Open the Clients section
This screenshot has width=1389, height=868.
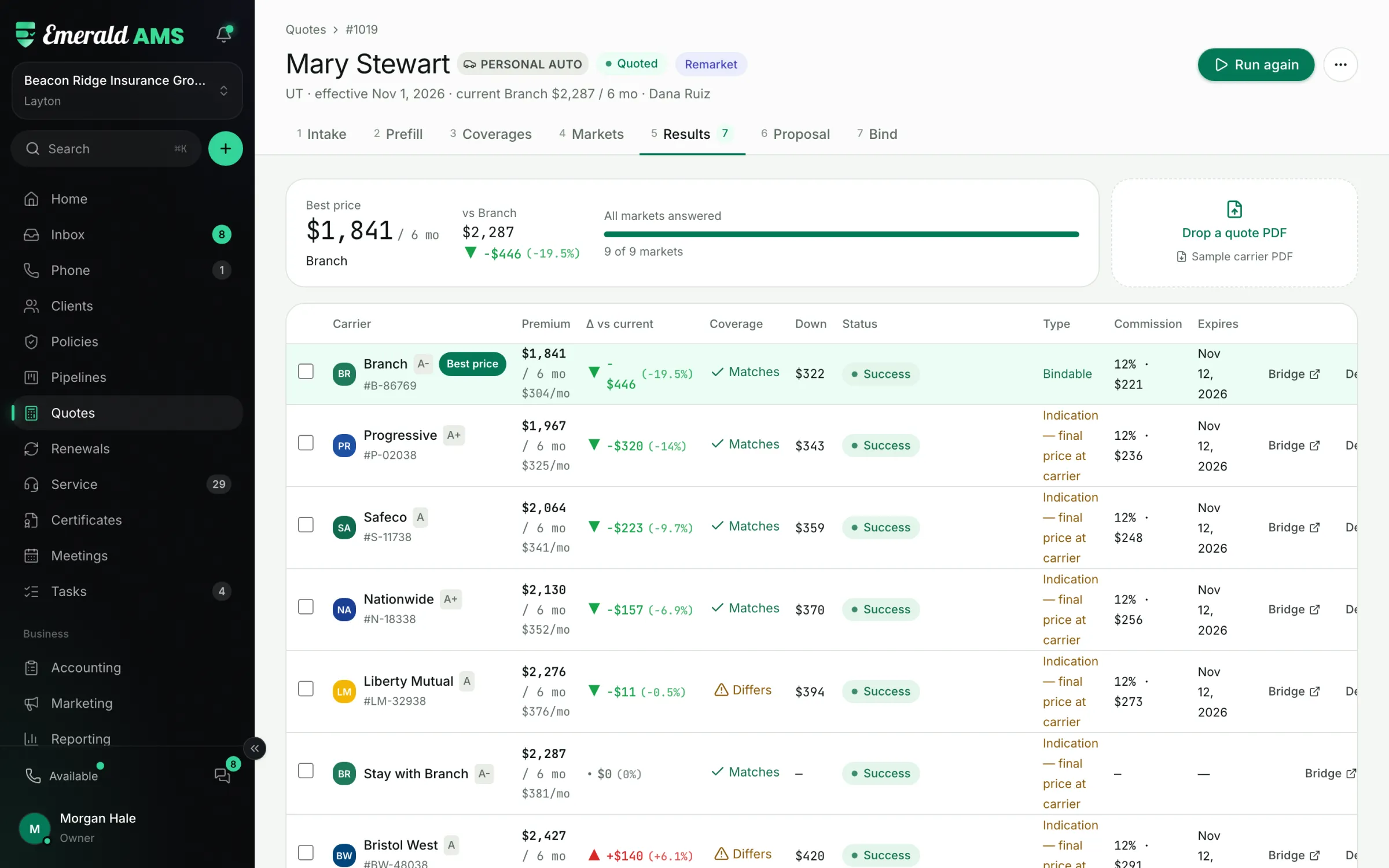point(127,306)
